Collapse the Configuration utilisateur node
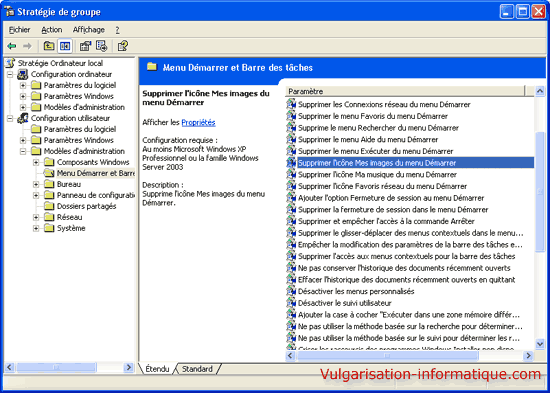Screen dimensions: 550x393 pos(10,118)
